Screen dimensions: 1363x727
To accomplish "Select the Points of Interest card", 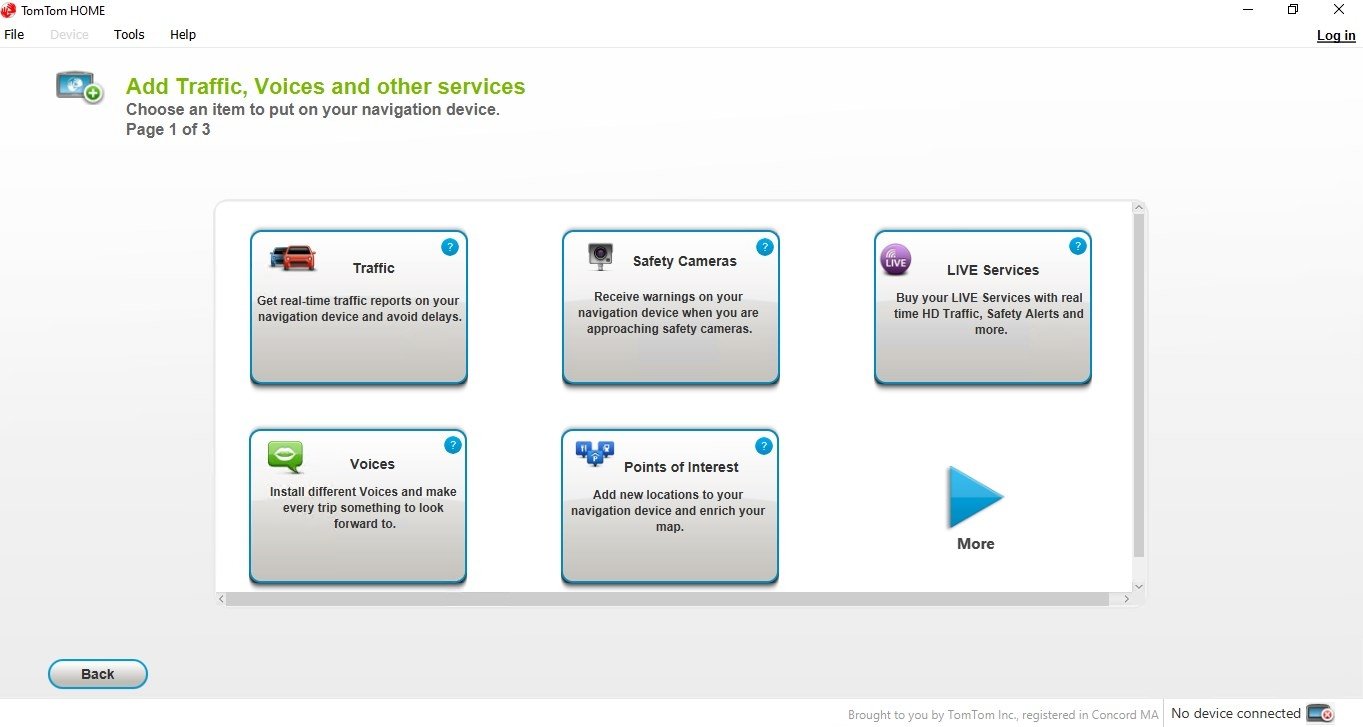I will click(x=670, y=506).
